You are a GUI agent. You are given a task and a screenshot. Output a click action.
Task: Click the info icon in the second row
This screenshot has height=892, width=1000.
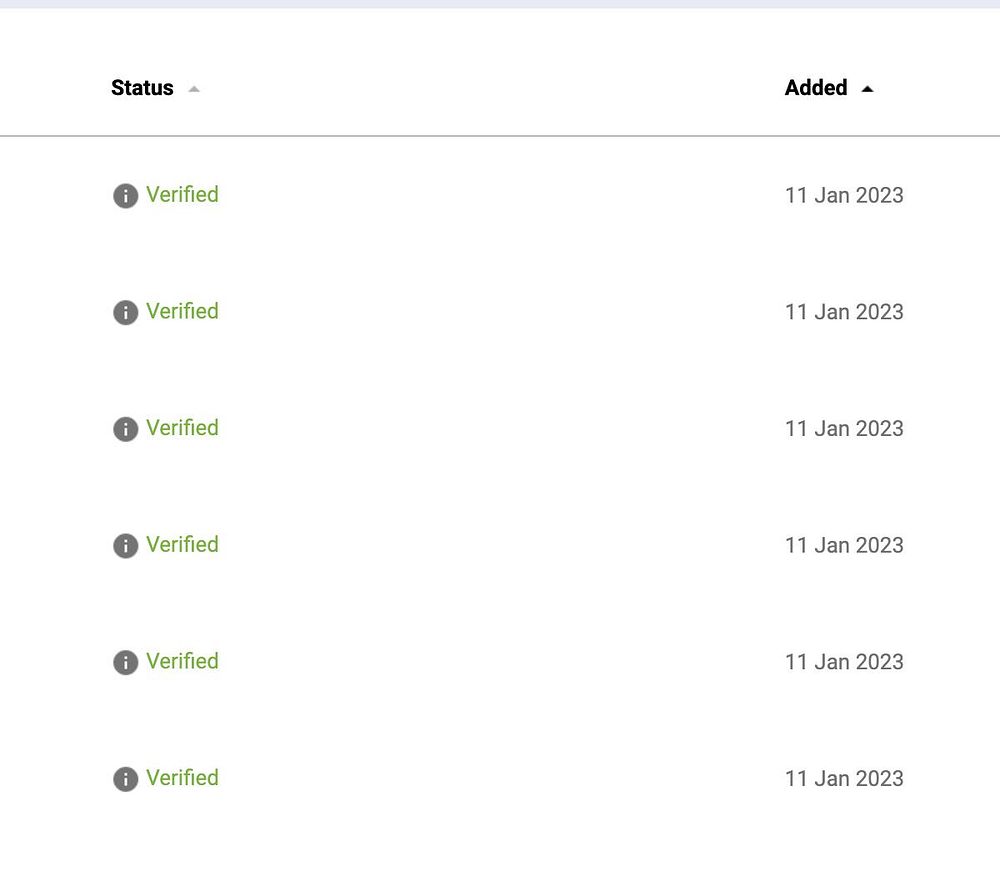(x=125, y=313)
